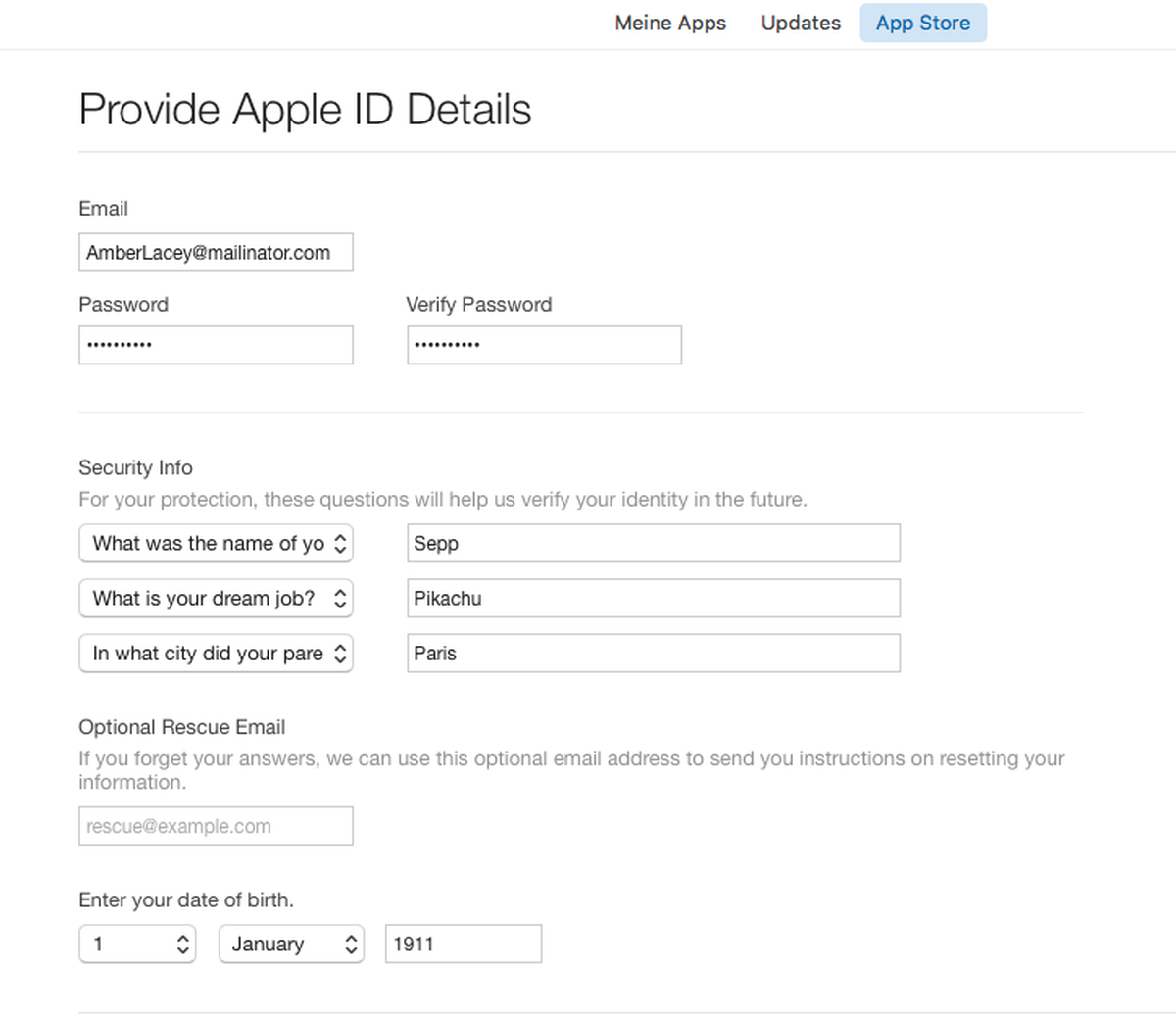Edit the Email field with AmberLacey address
1176x1020 pixels.
pyautogui.click(x=216, y=252)
